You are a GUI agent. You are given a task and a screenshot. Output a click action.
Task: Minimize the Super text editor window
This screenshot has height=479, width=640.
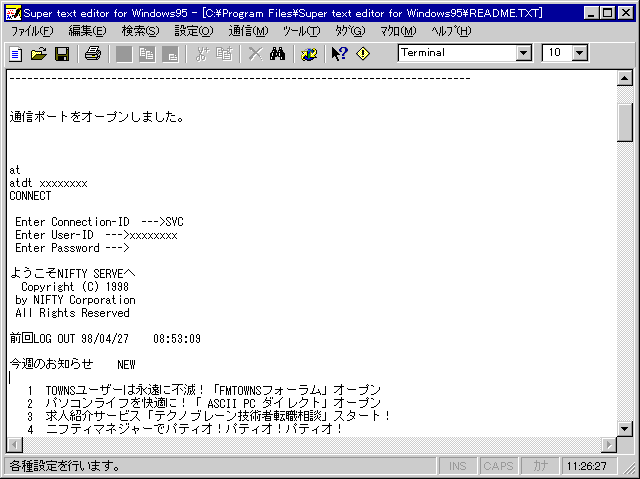pyautogui.click(x=591, y=13)
